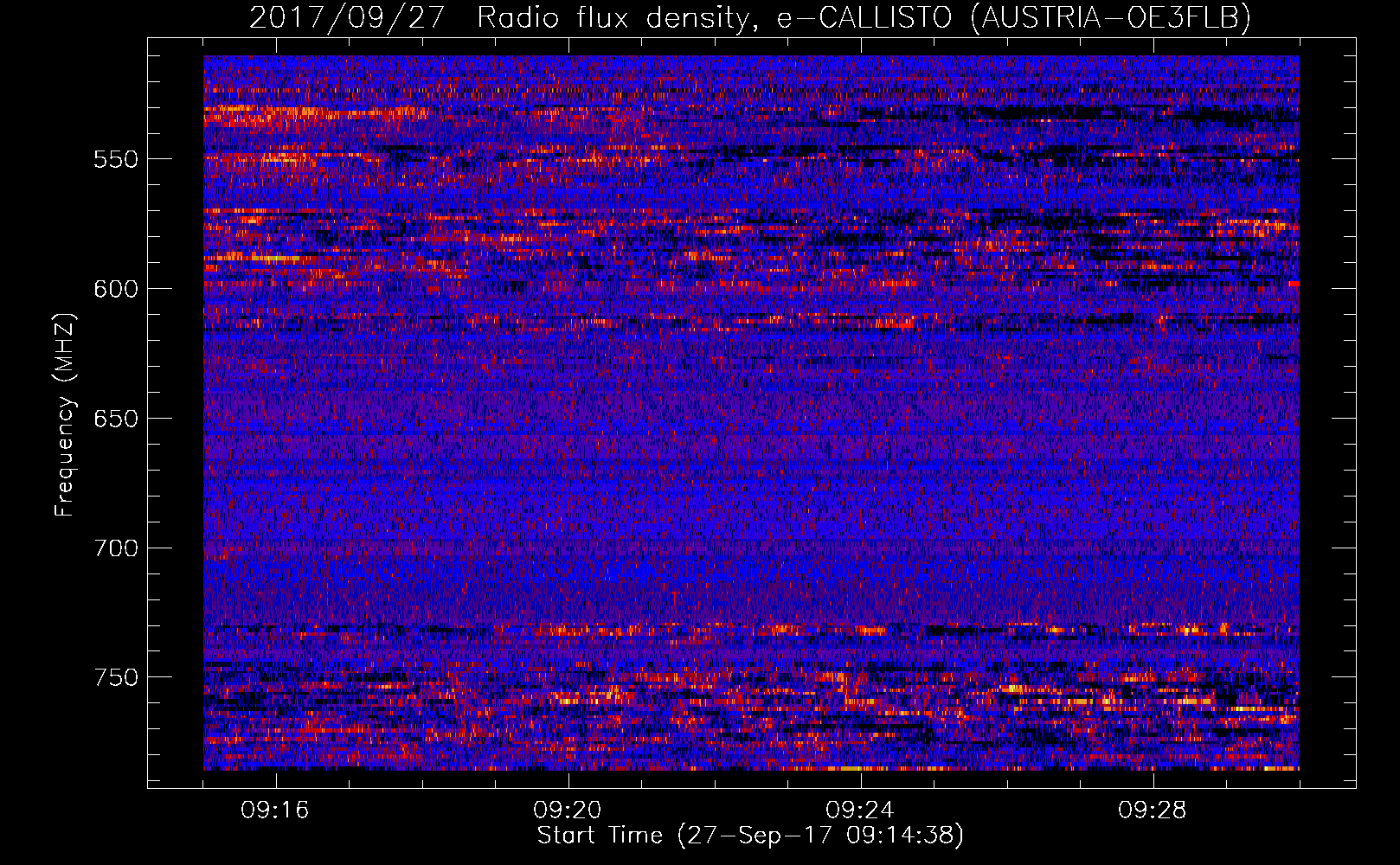Click the 'Start Time (27-Sep-17 09:14:38)' label

pos(750,836)
